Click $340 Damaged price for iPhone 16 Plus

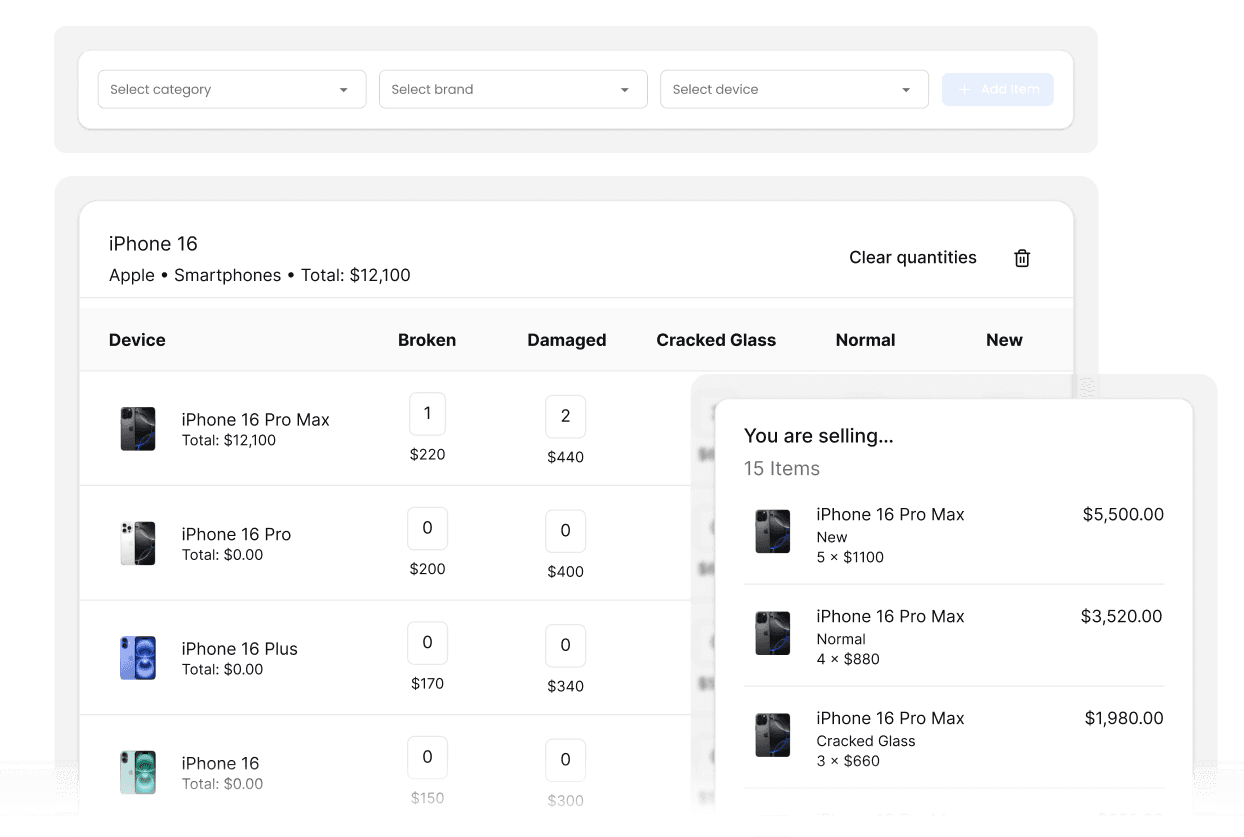click(565, 687)
